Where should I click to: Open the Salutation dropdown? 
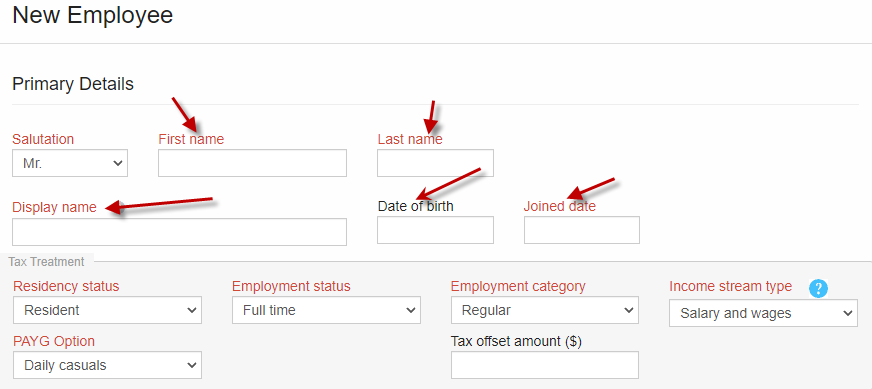(x=70, y=163)
